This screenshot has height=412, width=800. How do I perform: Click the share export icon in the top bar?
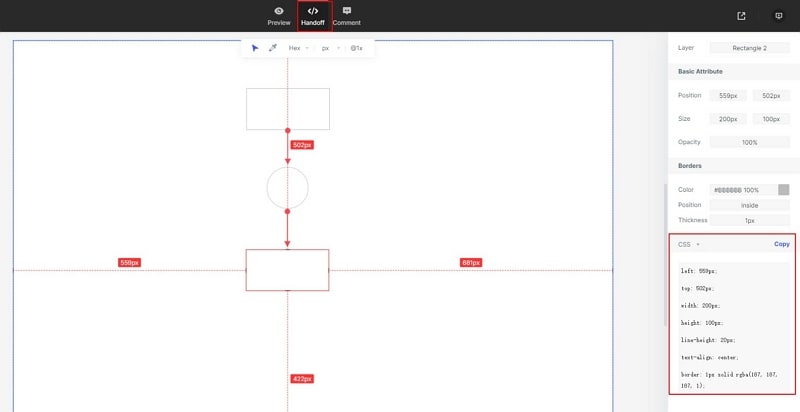coord(741,16)
